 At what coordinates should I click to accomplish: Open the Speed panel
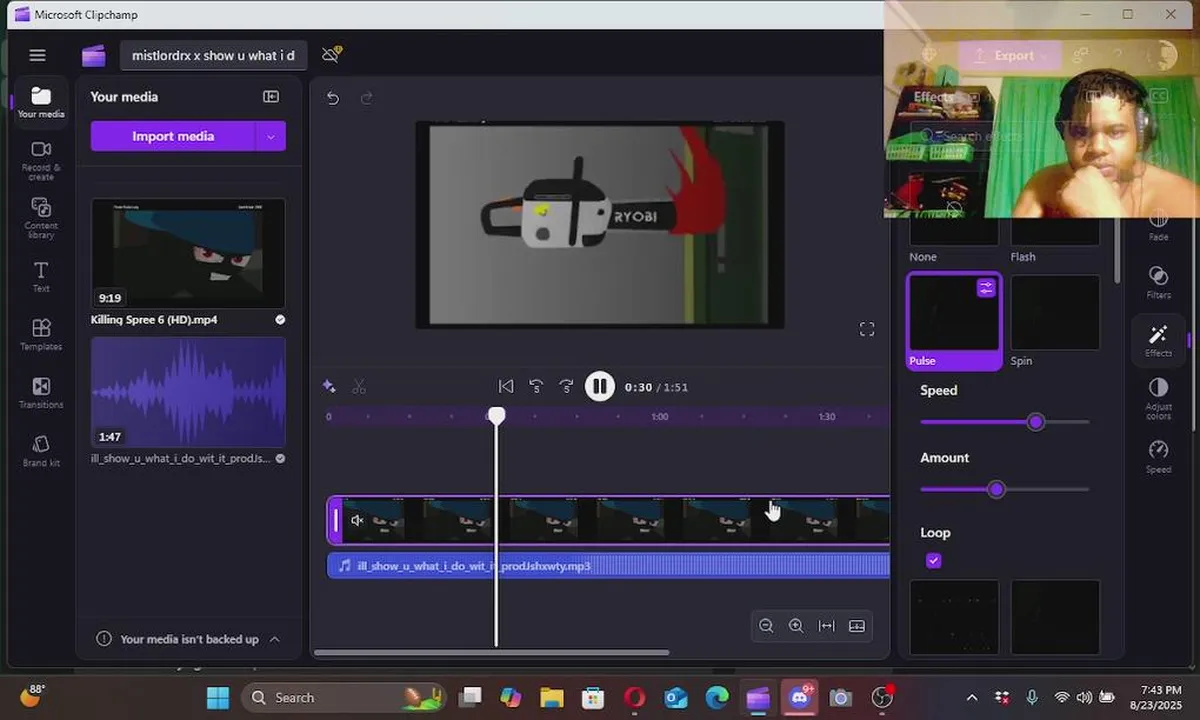click(x=1159, y=456)
